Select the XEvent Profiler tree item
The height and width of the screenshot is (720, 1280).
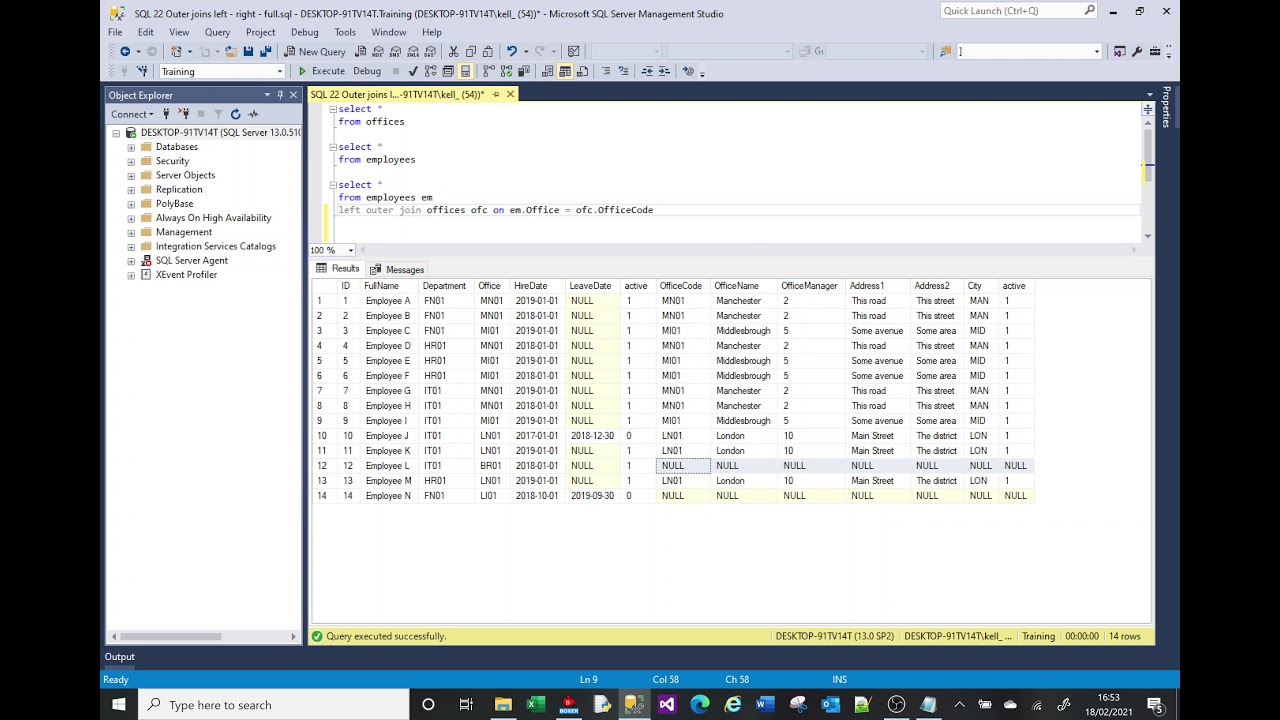[x=186, y=274]
